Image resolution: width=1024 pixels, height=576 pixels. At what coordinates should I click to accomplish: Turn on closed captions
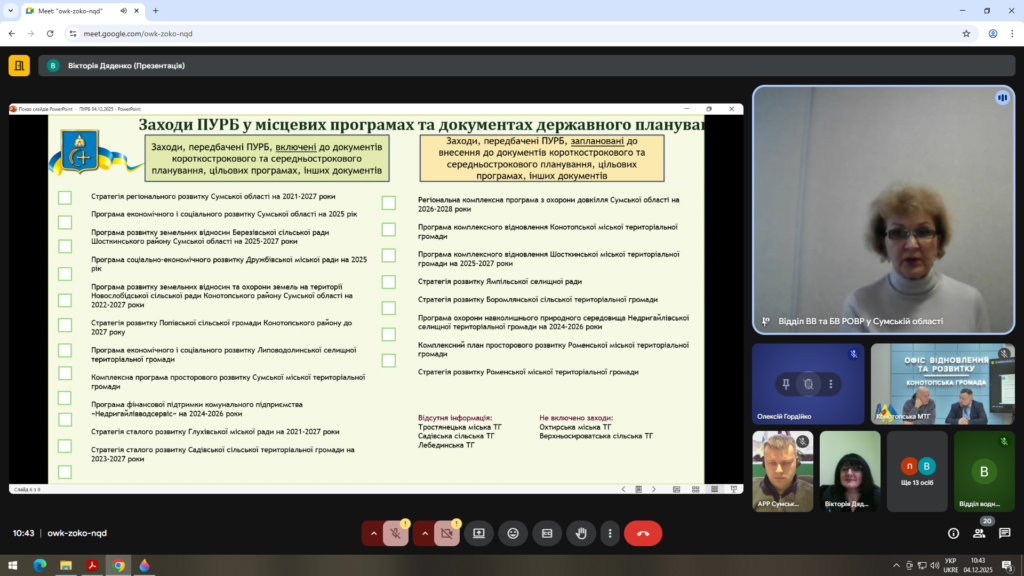pos(547,533)
